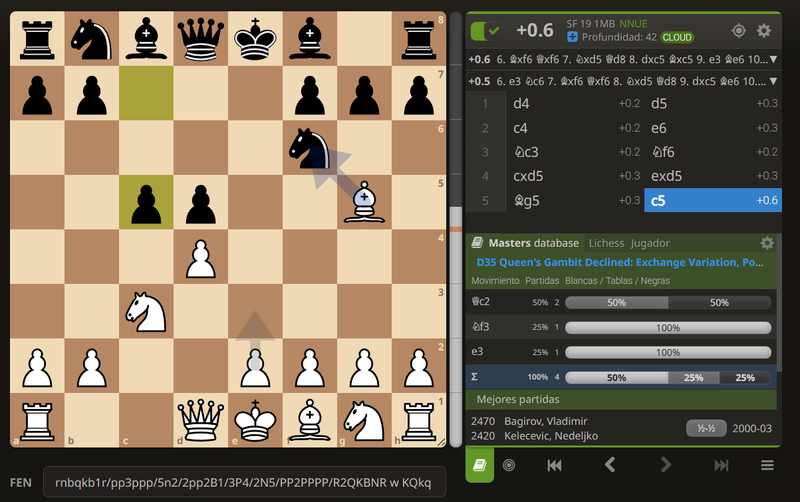Jump to the last move

721,465
